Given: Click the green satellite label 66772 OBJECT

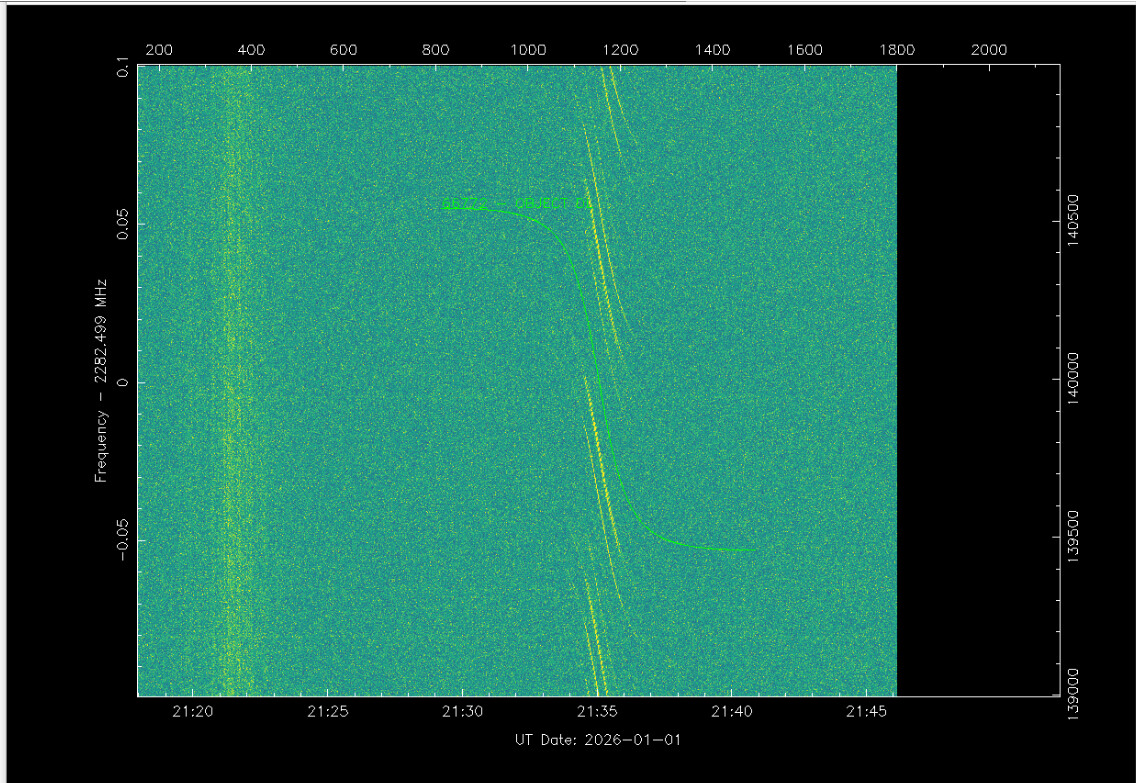Looking at the screenshot, I should 510,203.
